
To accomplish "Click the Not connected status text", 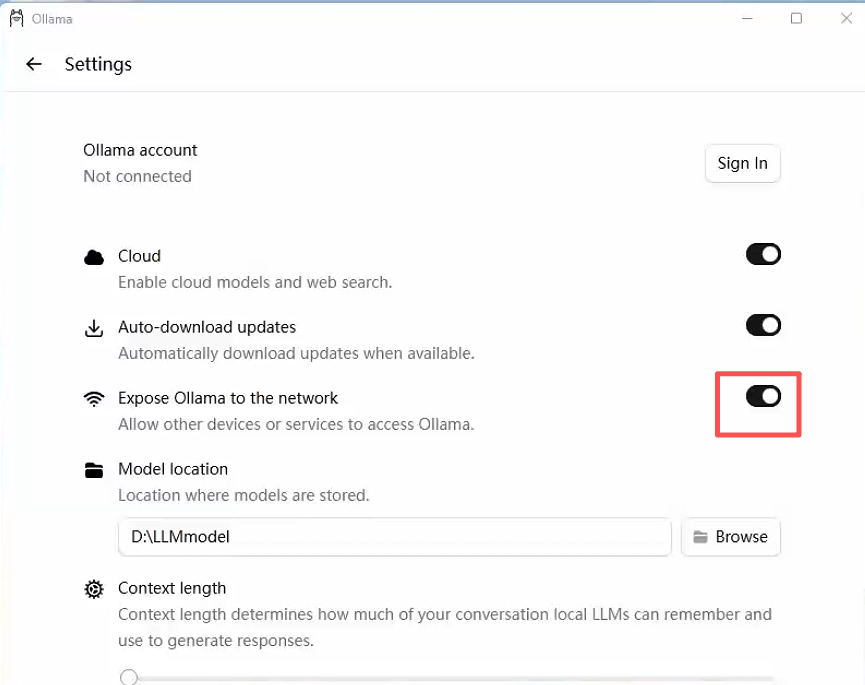I will point(137,176).
